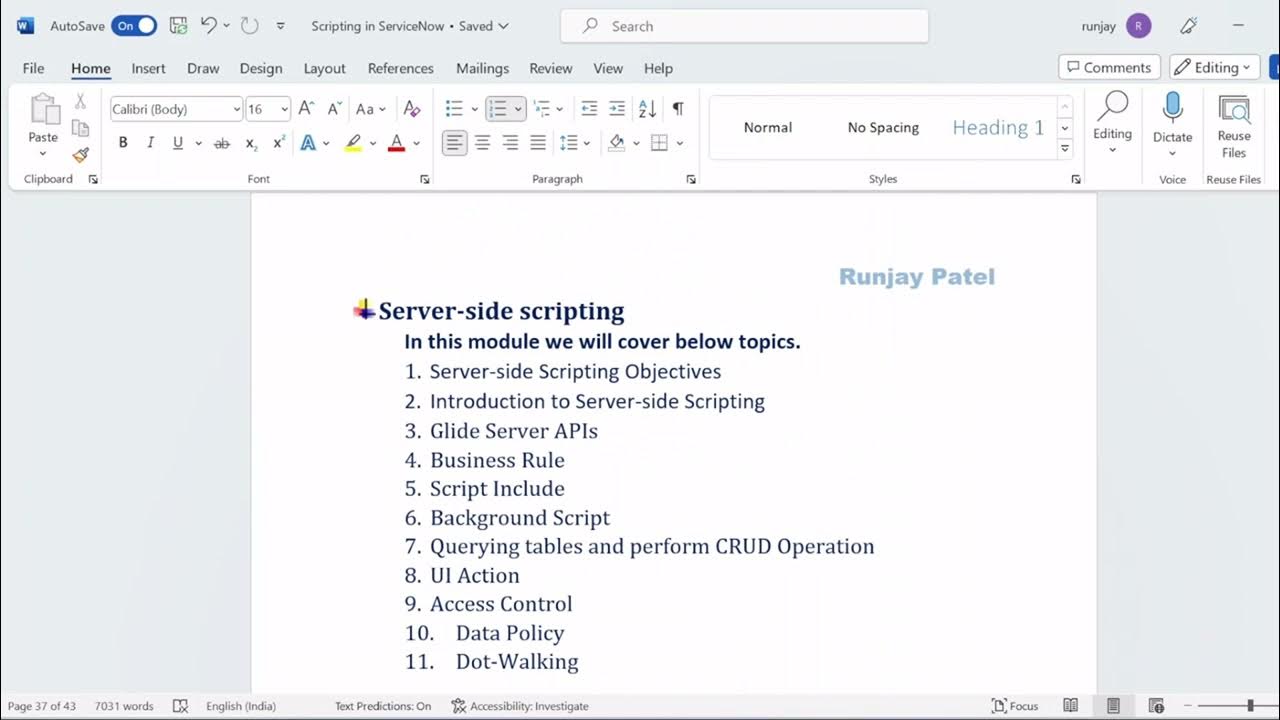Apply red font color
The width and height of the screenshot is (1280, 720).
click(396, 143)
